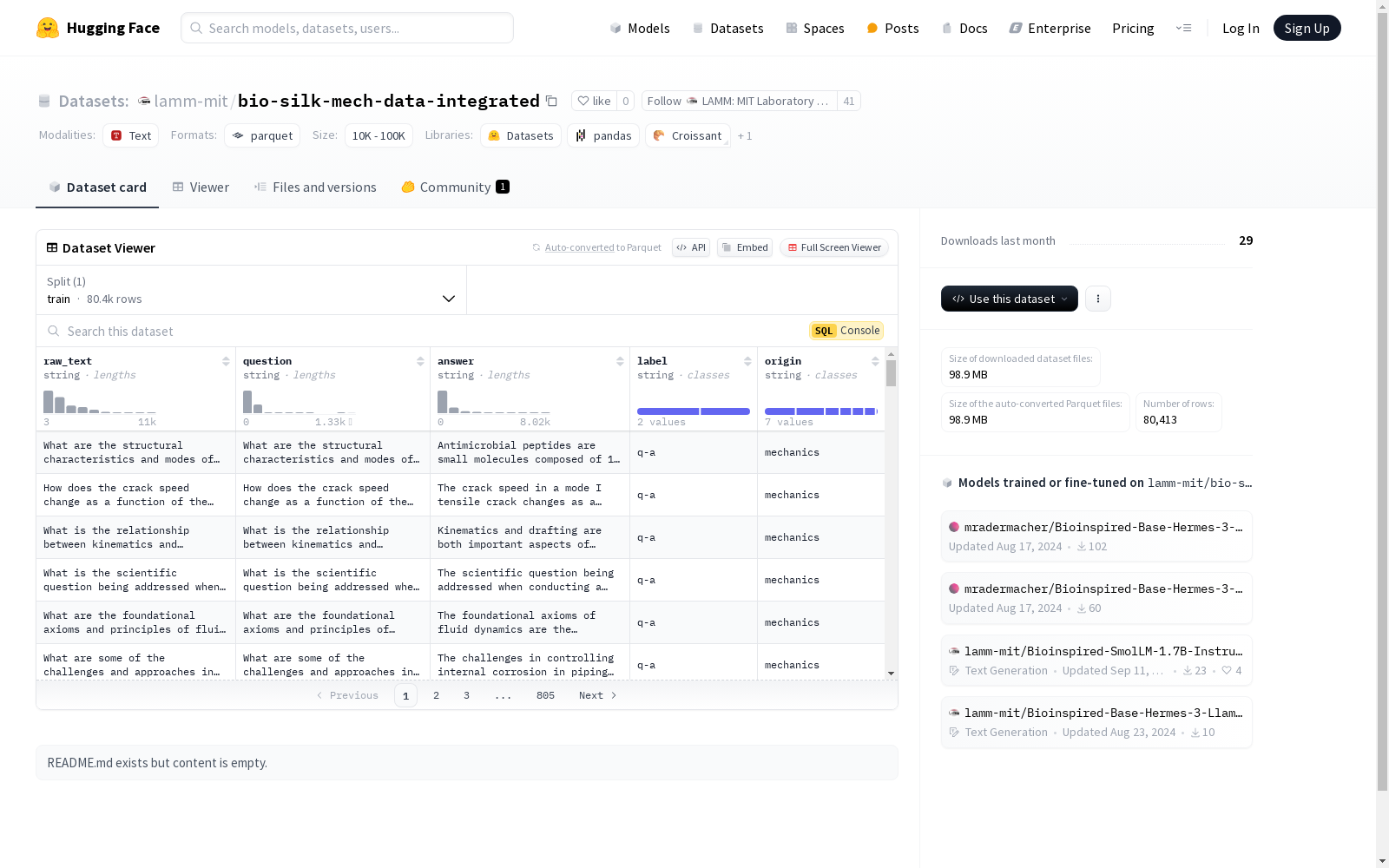The height and width of the screenshot is (868, 1389).
Task: Sort the origin column via its sort icon
Action: tap(875, 361)
